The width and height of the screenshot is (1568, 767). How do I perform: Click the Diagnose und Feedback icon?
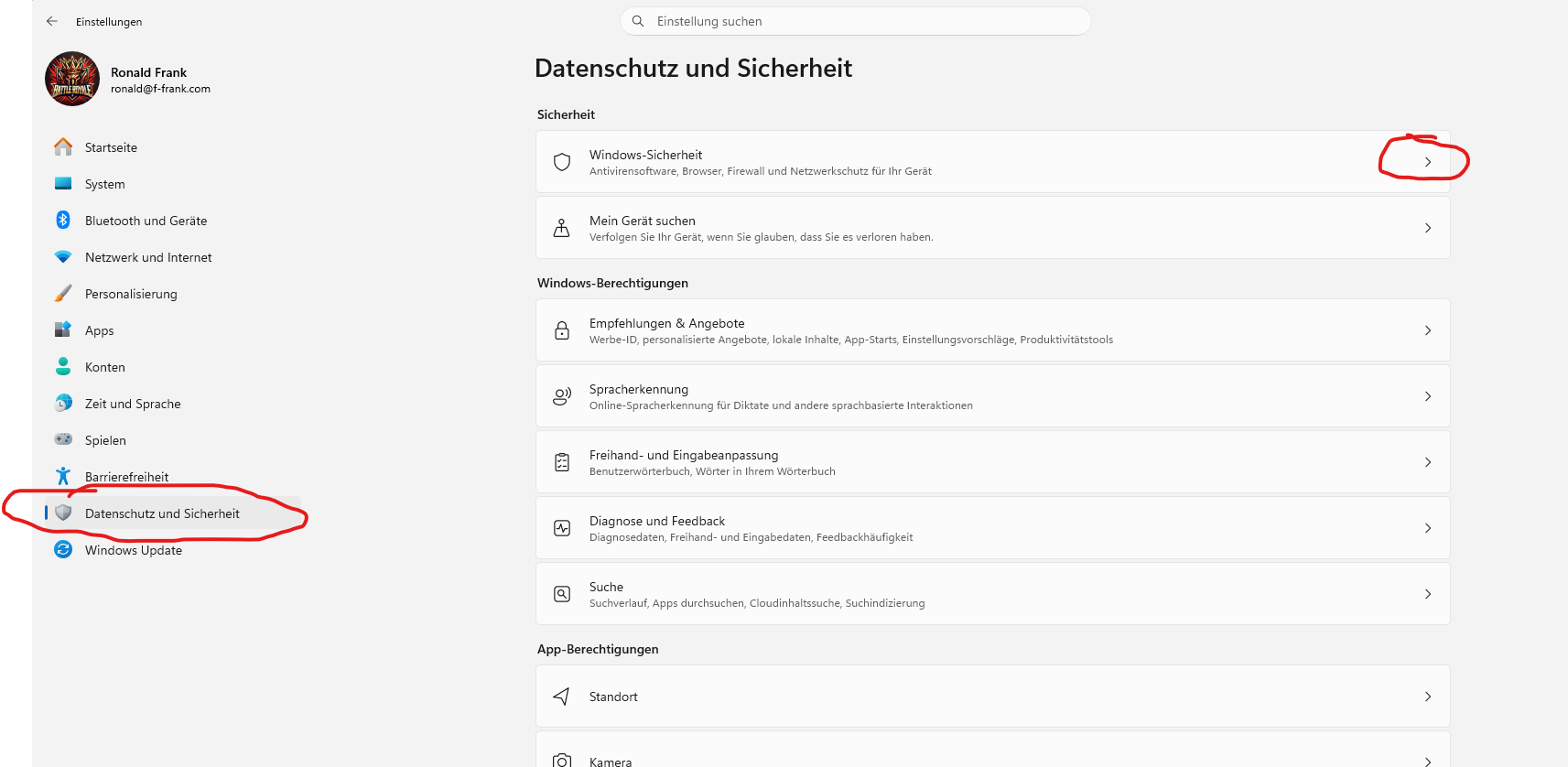(x=562, y=528)
